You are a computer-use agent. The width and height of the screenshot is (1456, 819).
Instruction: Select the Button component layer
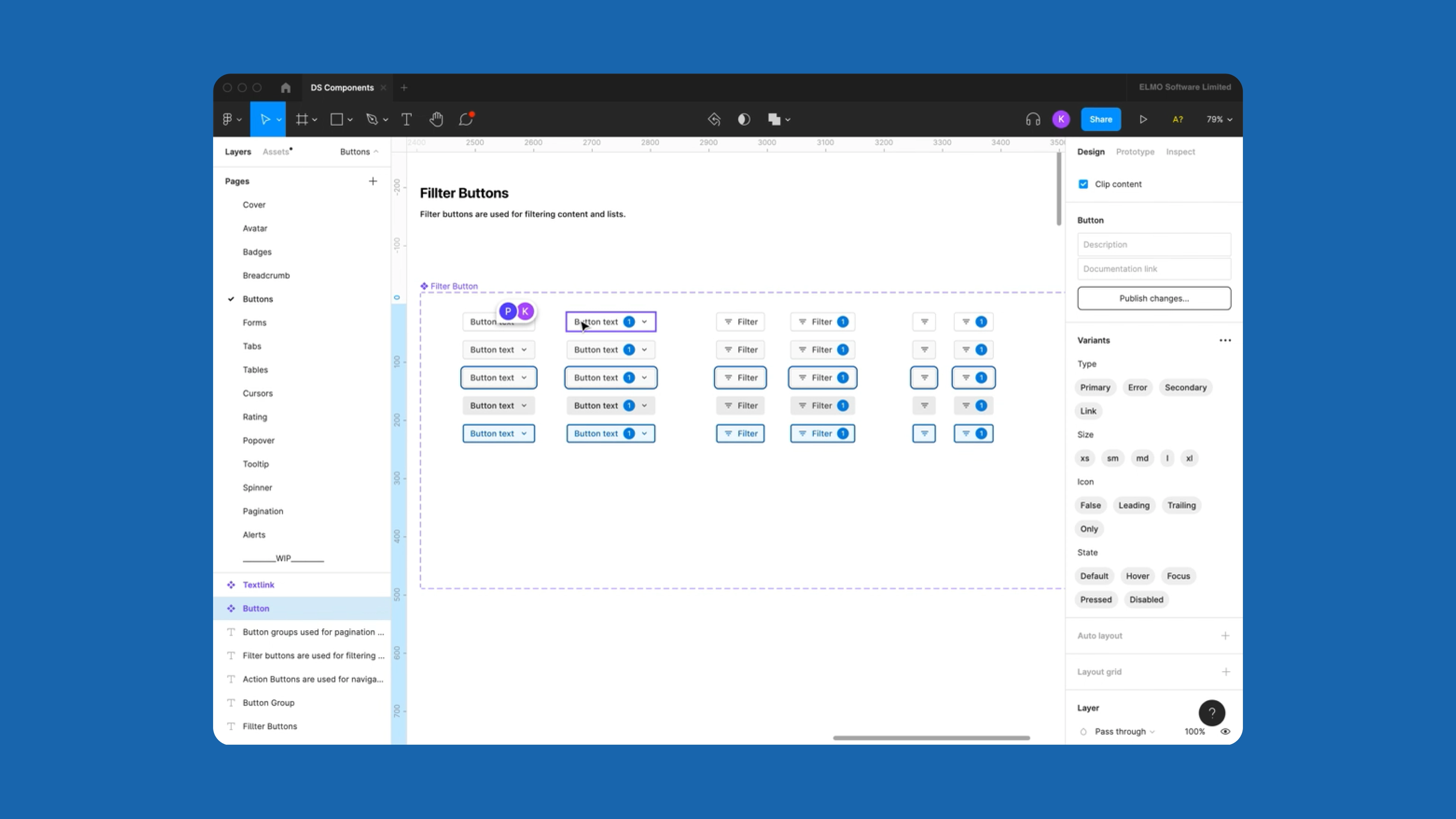click(302, 608)
